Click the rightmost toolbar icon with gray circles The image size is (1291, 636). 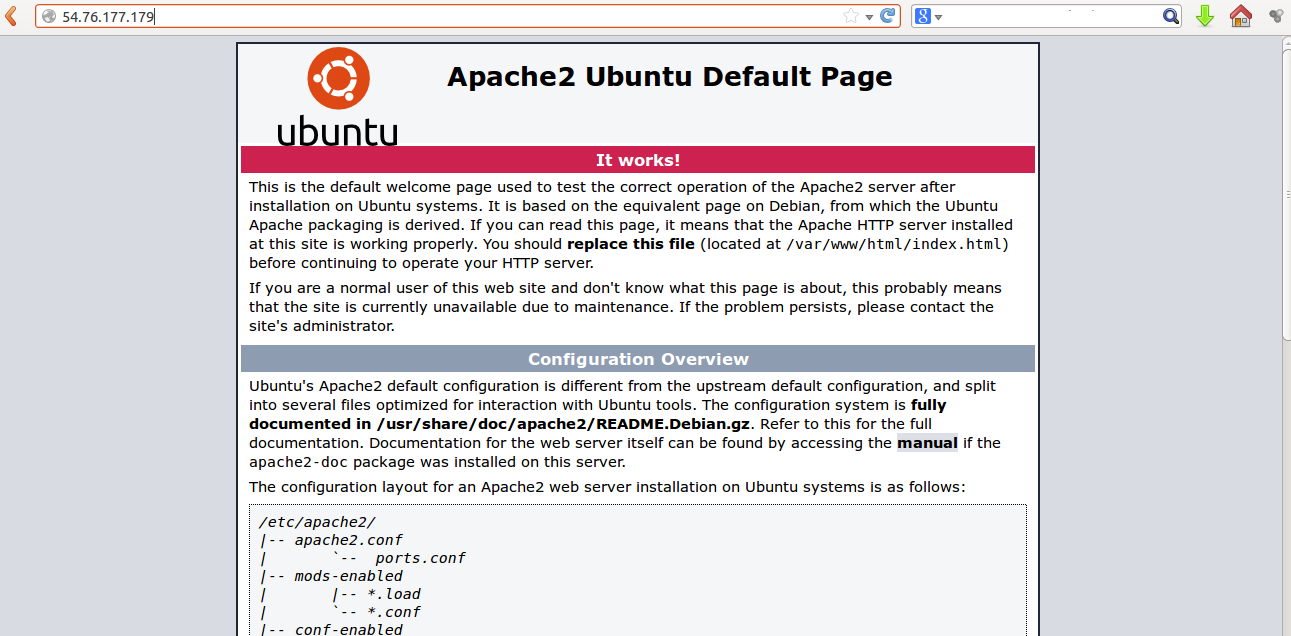(1276, 16)
